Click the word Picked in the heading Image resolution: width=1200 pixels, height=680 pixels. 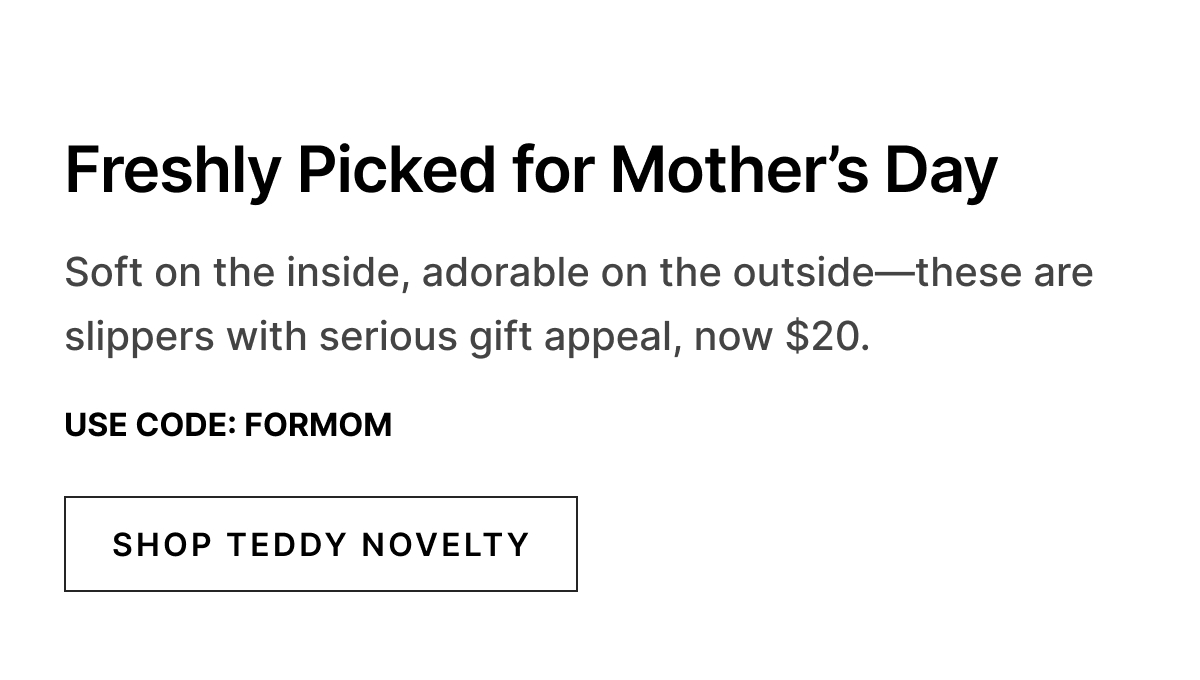tap(396, 170)
